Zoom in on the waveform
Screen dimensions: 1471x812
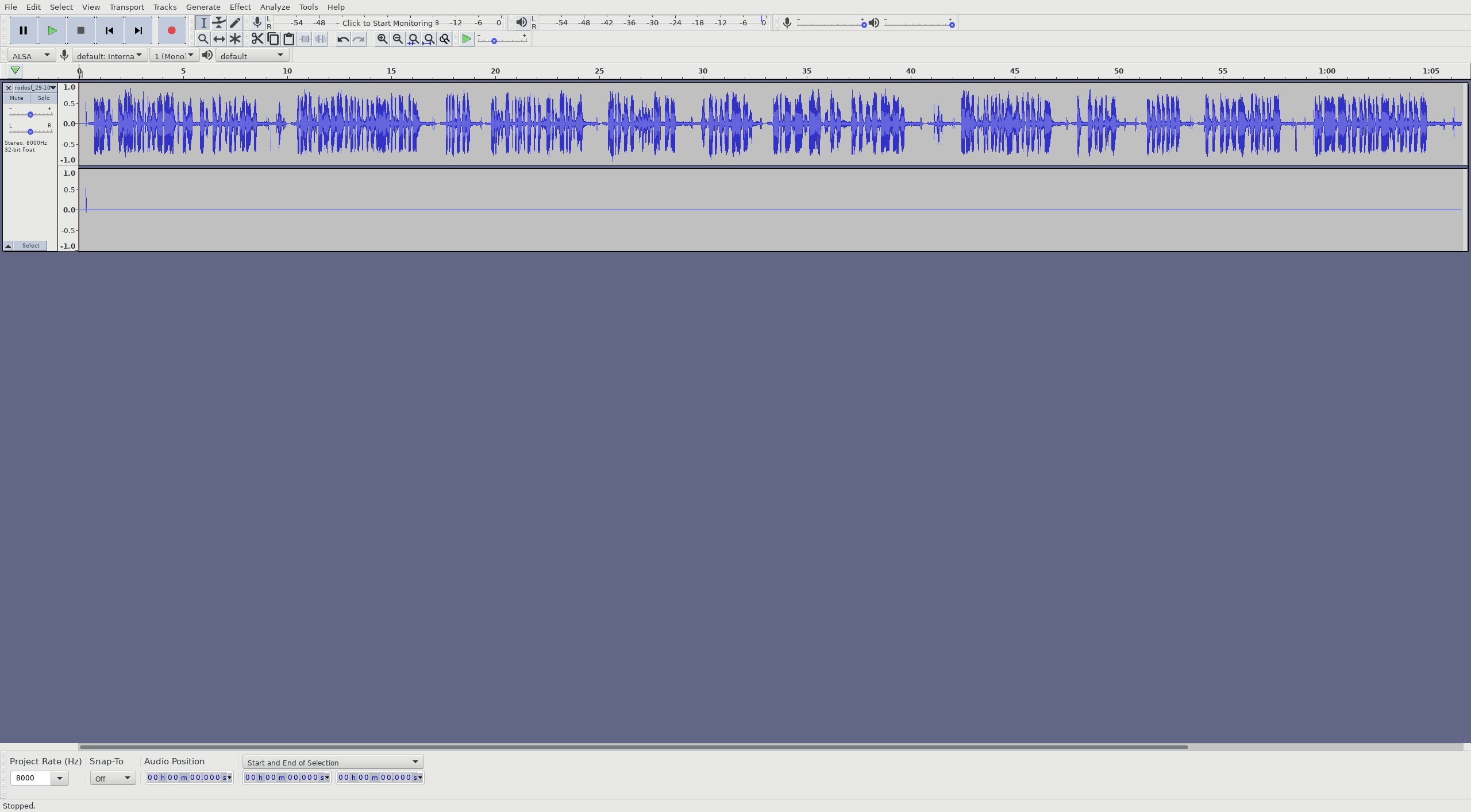coord(382,39)
